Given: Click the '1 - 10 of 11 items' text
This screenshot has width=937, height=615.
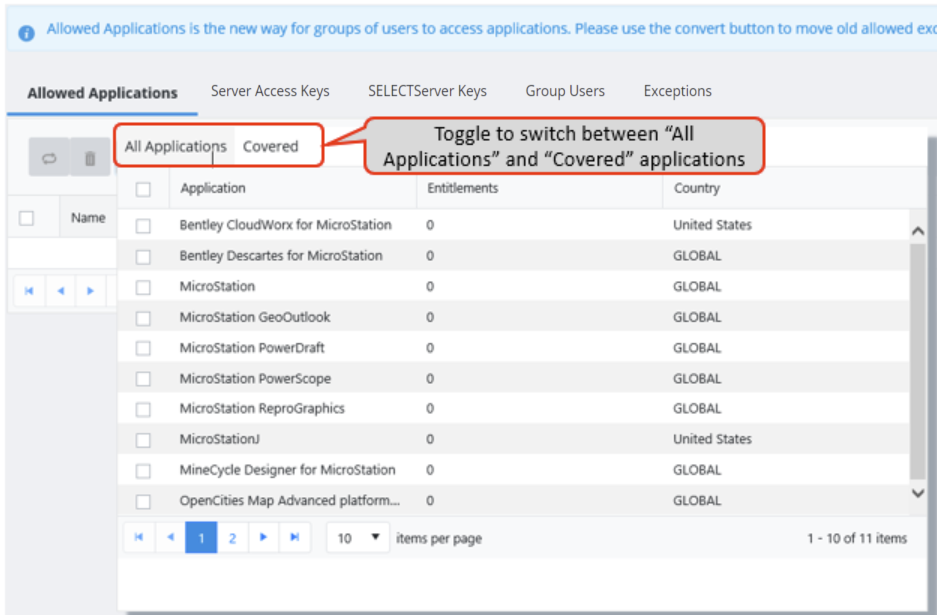Looking at the screenshot, I should (857, 538).
